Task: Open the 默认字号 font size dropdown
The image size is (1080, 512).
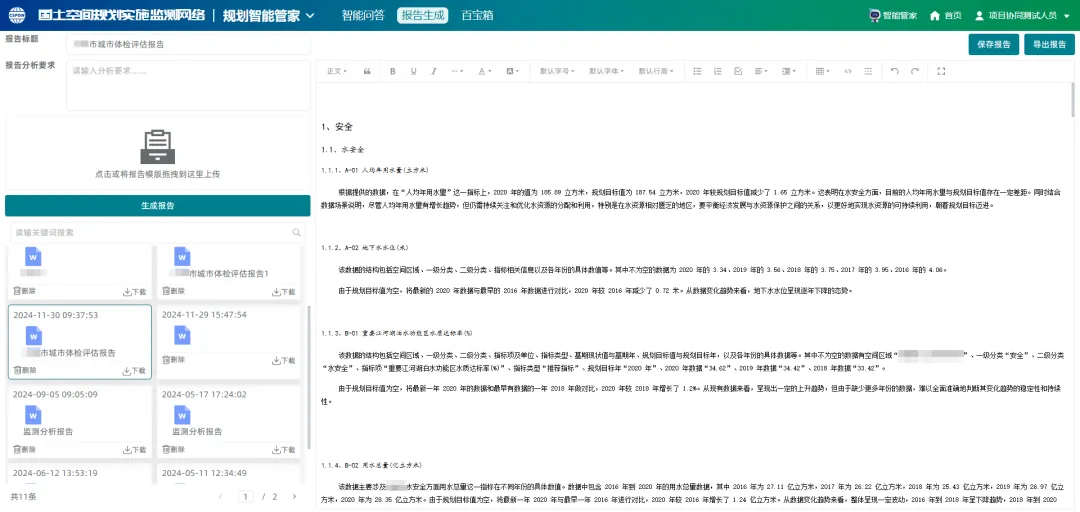Action: [x=558, y=71]
